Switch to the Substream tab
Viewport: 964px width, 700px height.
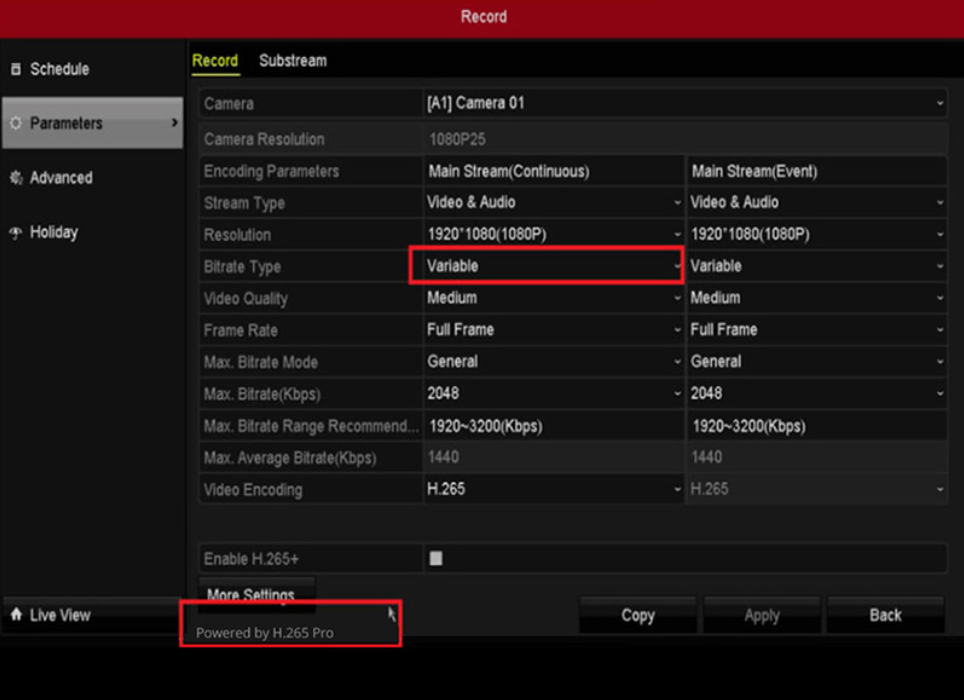point(292,61)
